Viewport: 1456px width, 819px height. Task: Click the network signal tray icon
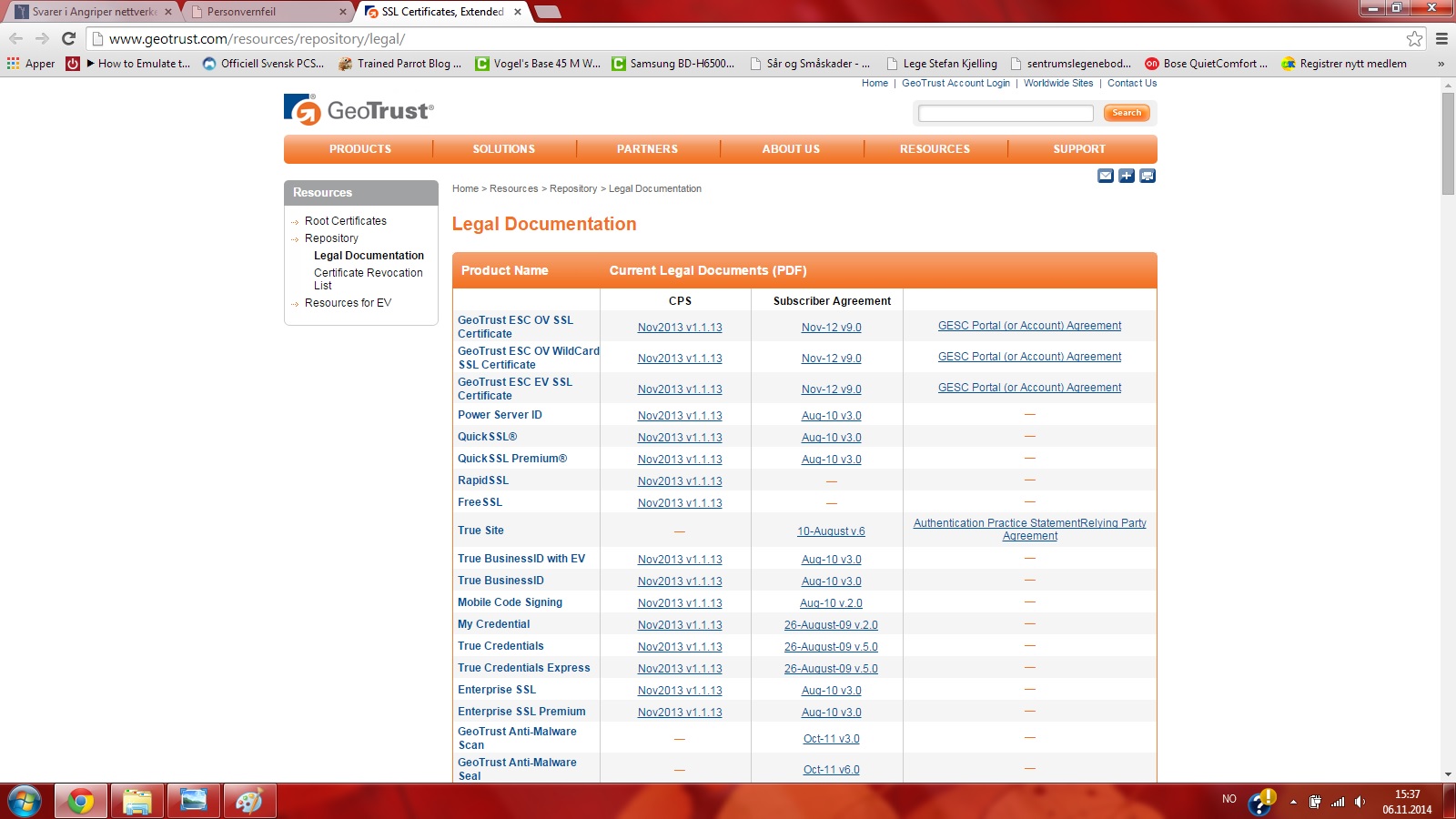tap(1338, 802)
